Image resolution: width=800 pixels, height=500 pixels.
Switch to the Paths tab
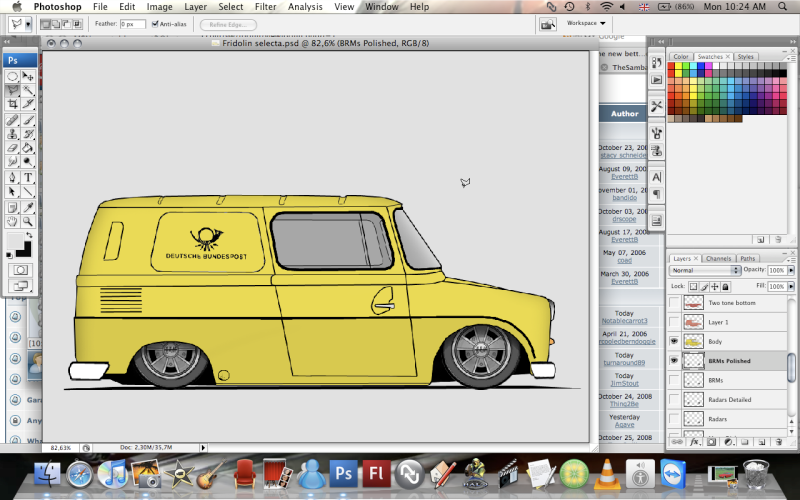pos(747,259)
